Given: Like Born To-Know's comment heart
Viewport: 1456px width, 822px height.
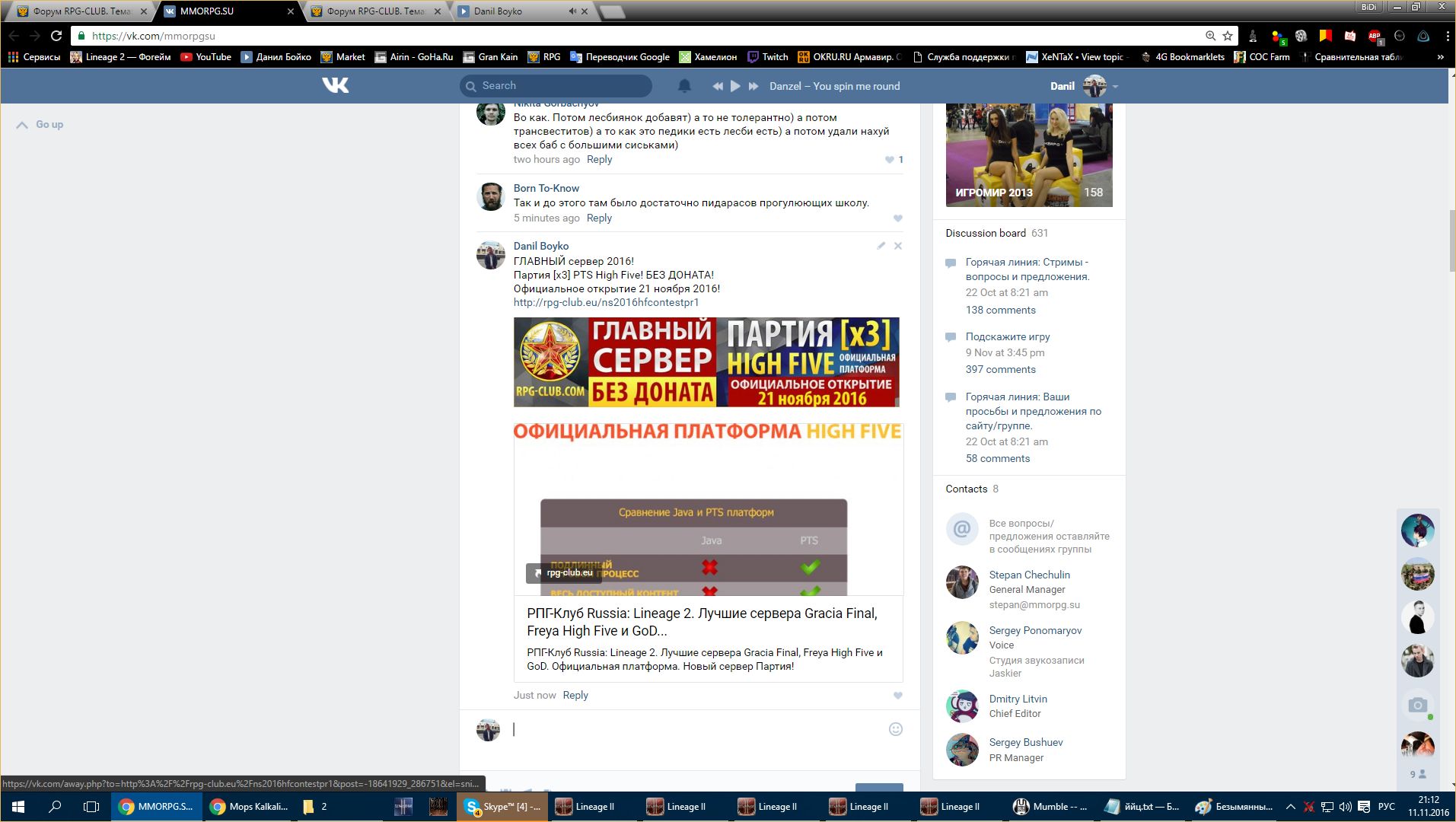Looking at the screenshot, I should pos(898,218).
